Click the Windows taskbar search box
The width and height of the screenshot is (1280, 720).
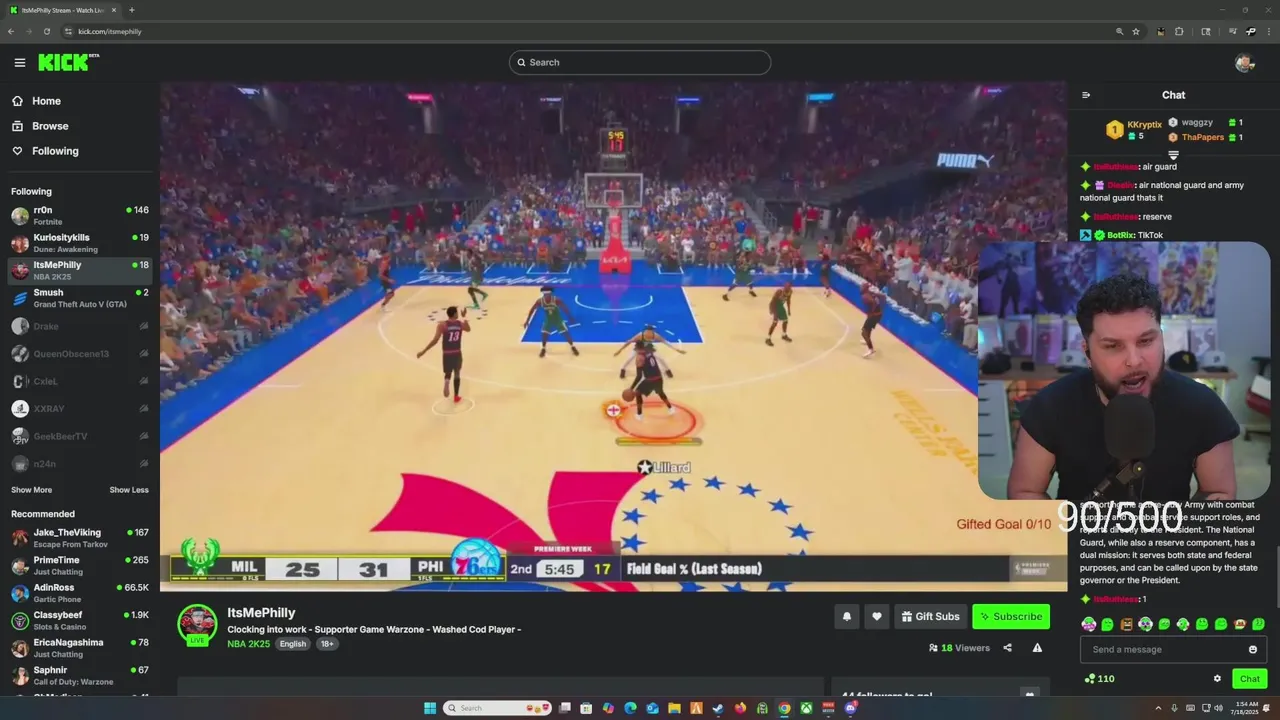pos(499,708)
